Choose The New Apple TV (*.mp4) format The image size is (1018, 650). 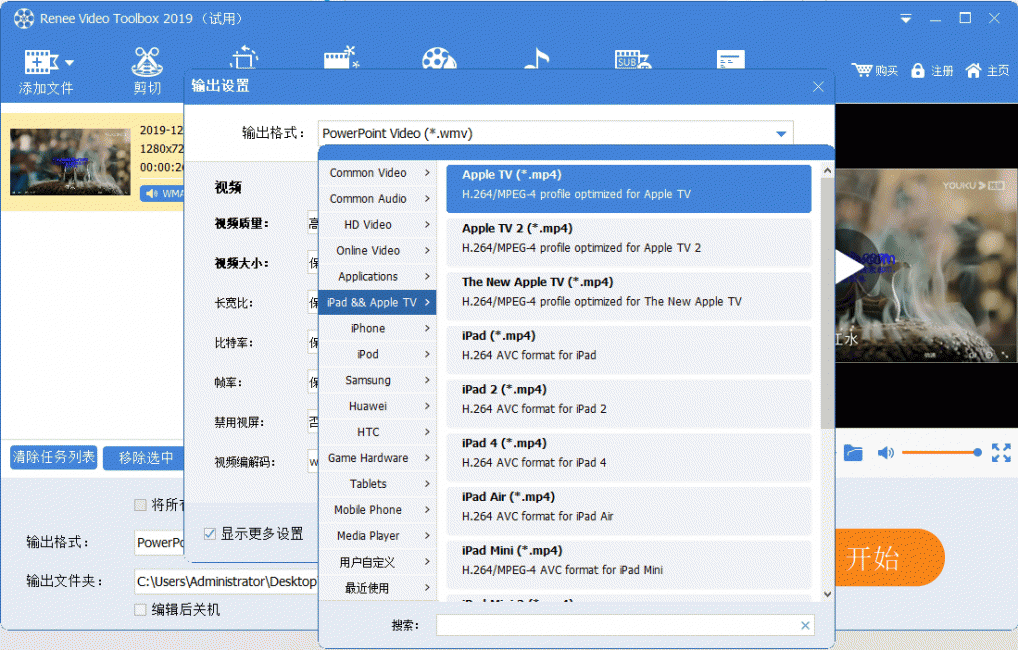point(628,296)
